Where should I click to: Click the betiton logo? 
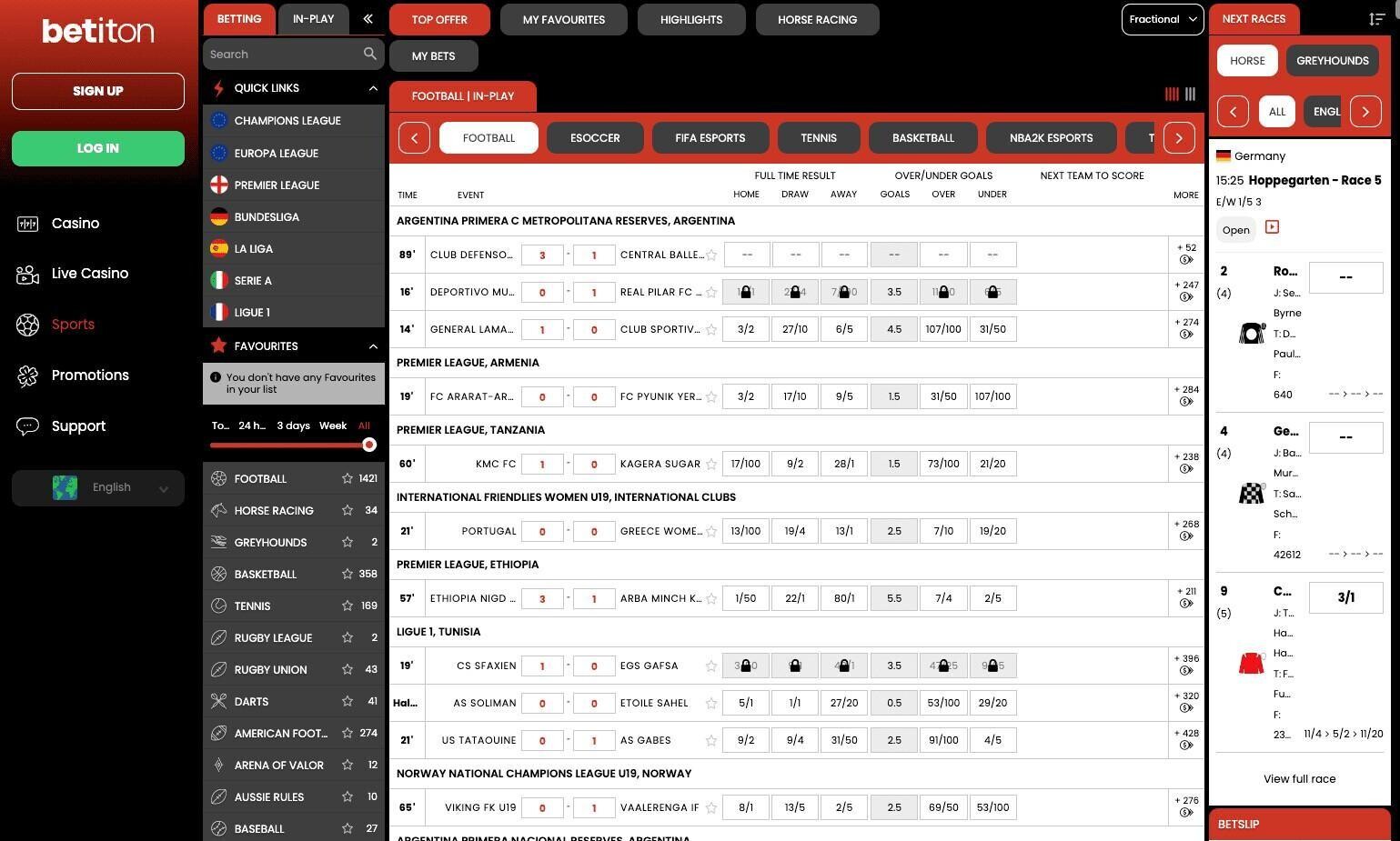[98, 31]
